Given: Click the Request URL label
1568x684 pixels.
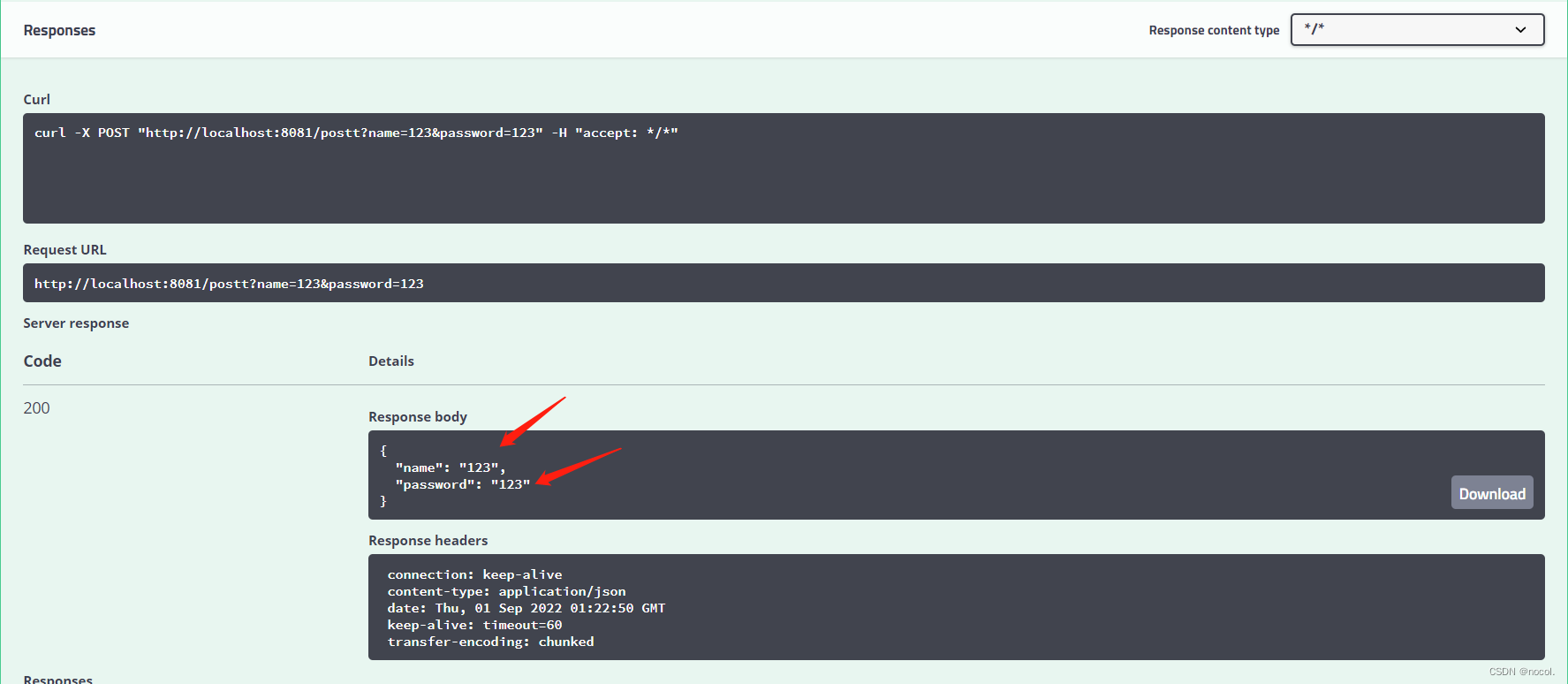Looking at the screenshot, I should click(64, 249).
